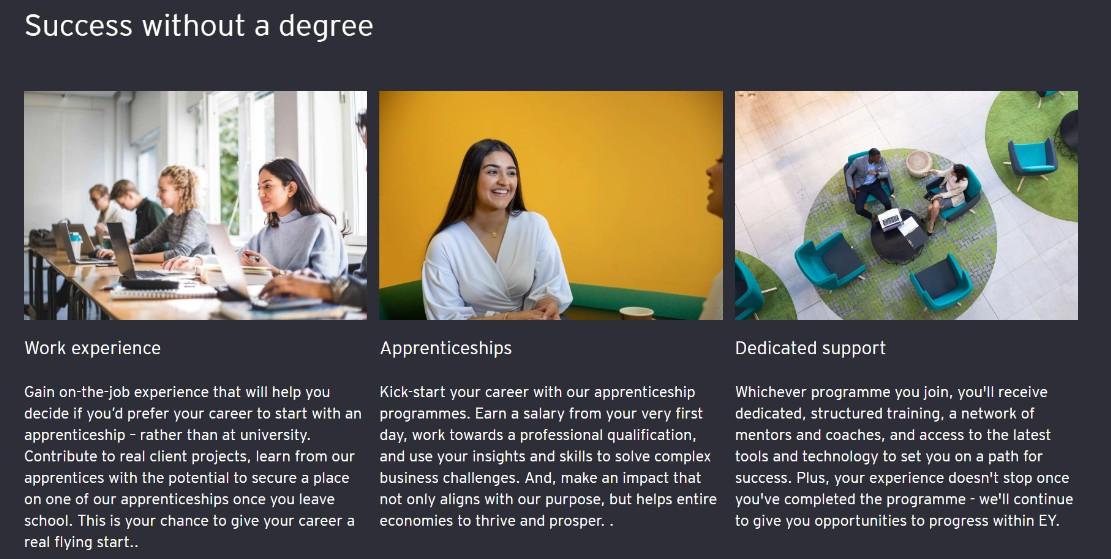
Task: Click the word "EY" ending the support text
Action: point(1048,521)
